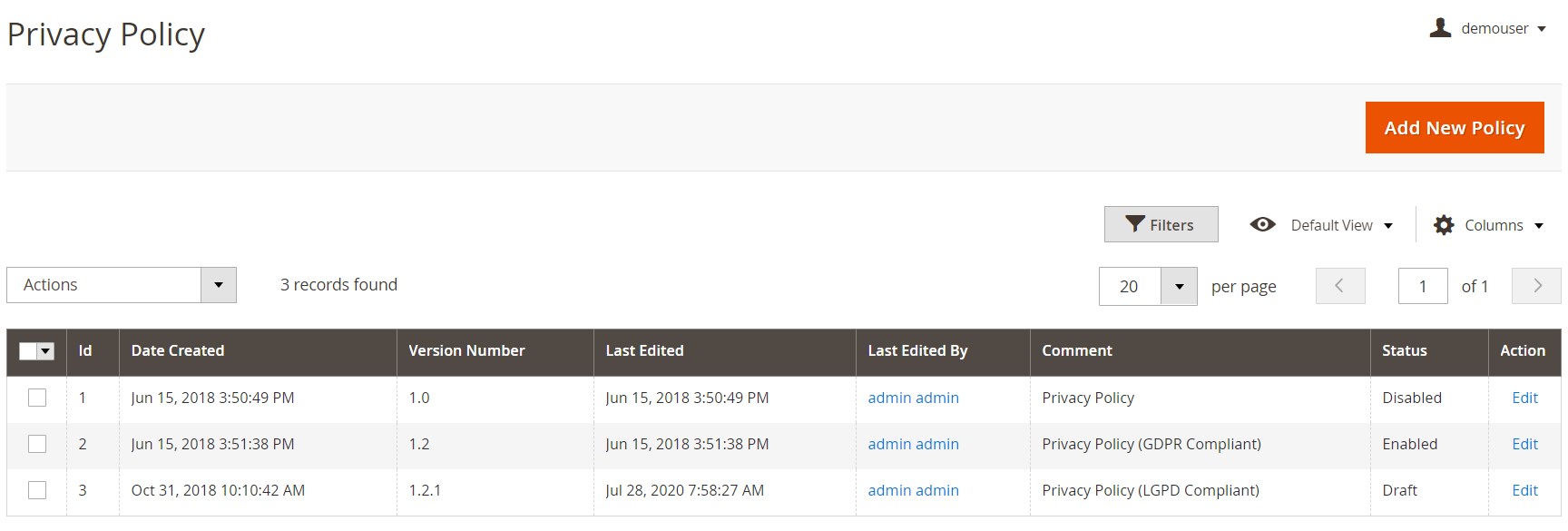Click the demouser account avatar icon
This screenshot has width=1568, height=531.
(x=1440, y=28)
